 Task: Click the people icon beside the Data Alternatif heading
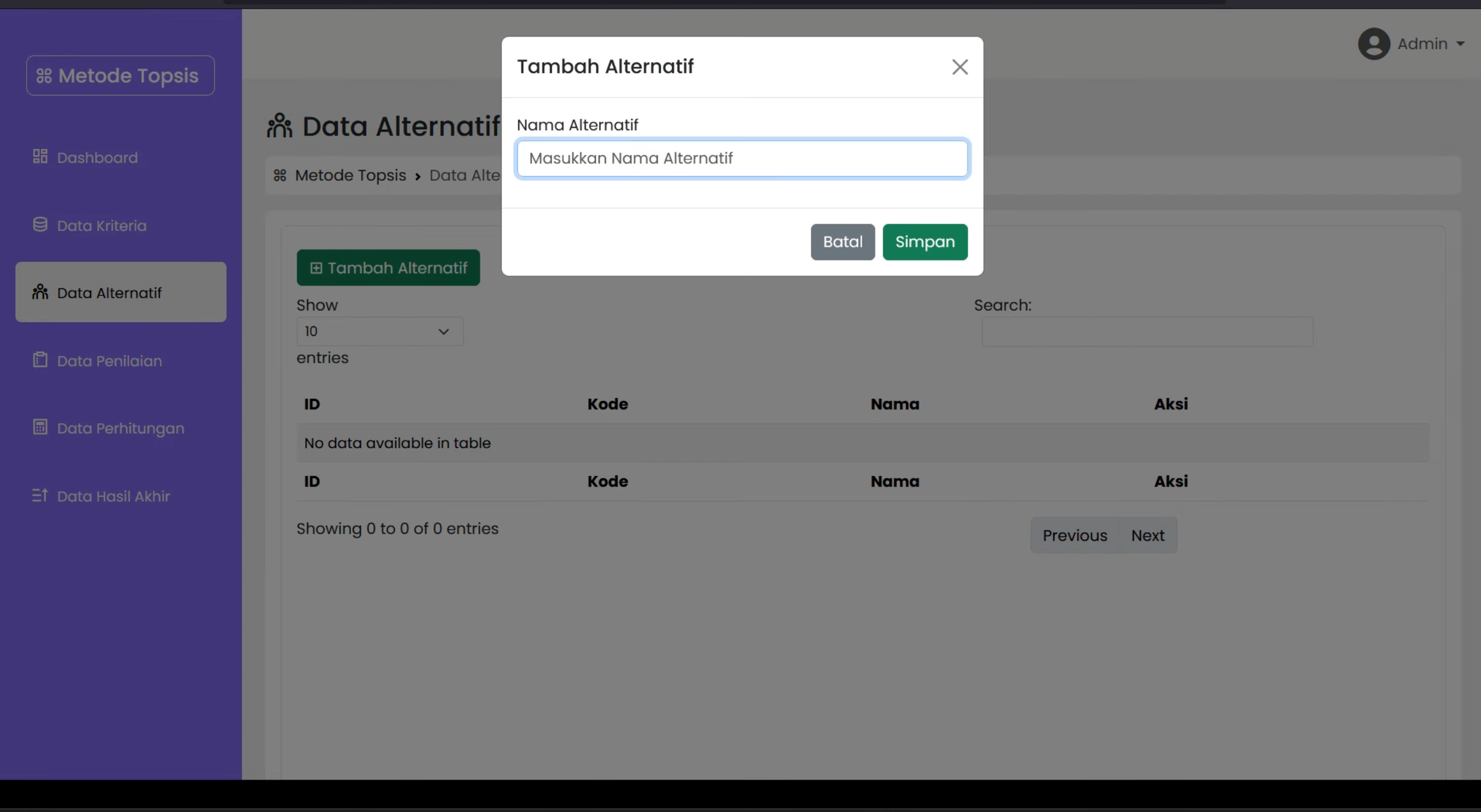coord(280,125)
